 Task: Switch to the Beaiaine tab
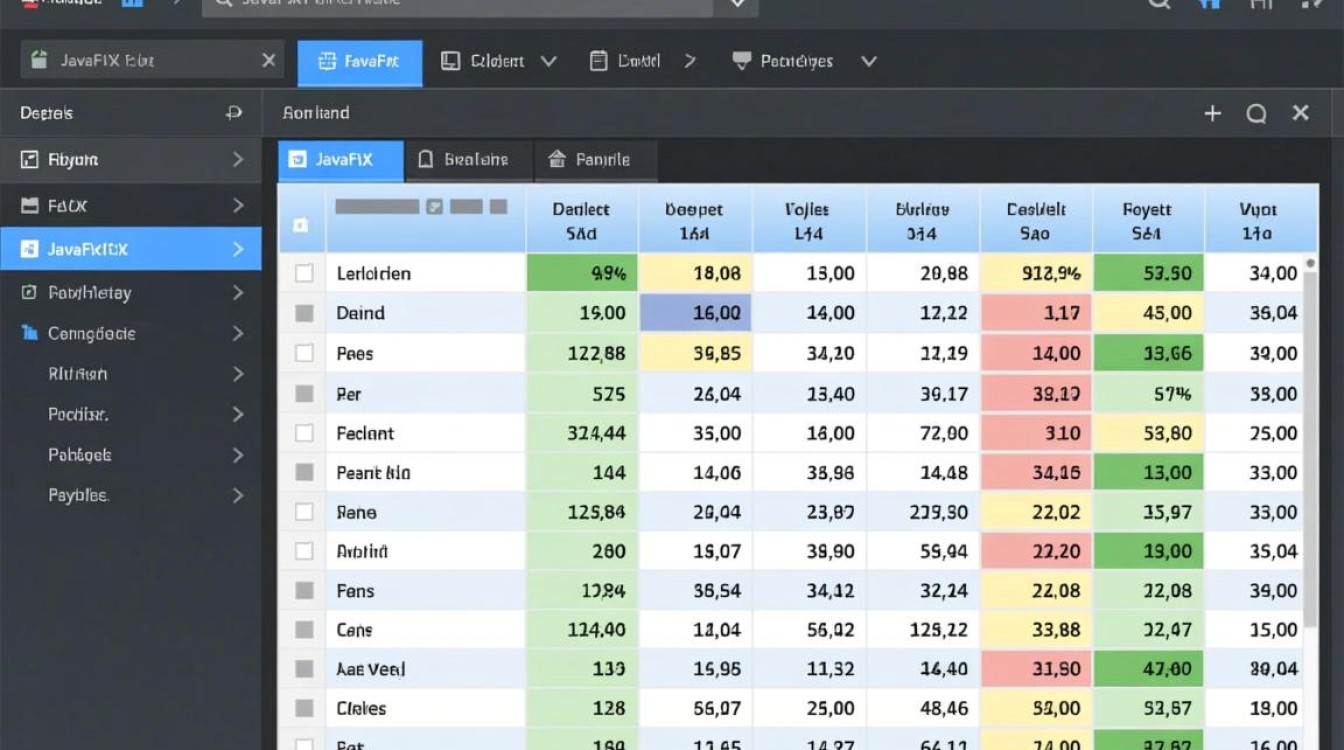[464, 160]
